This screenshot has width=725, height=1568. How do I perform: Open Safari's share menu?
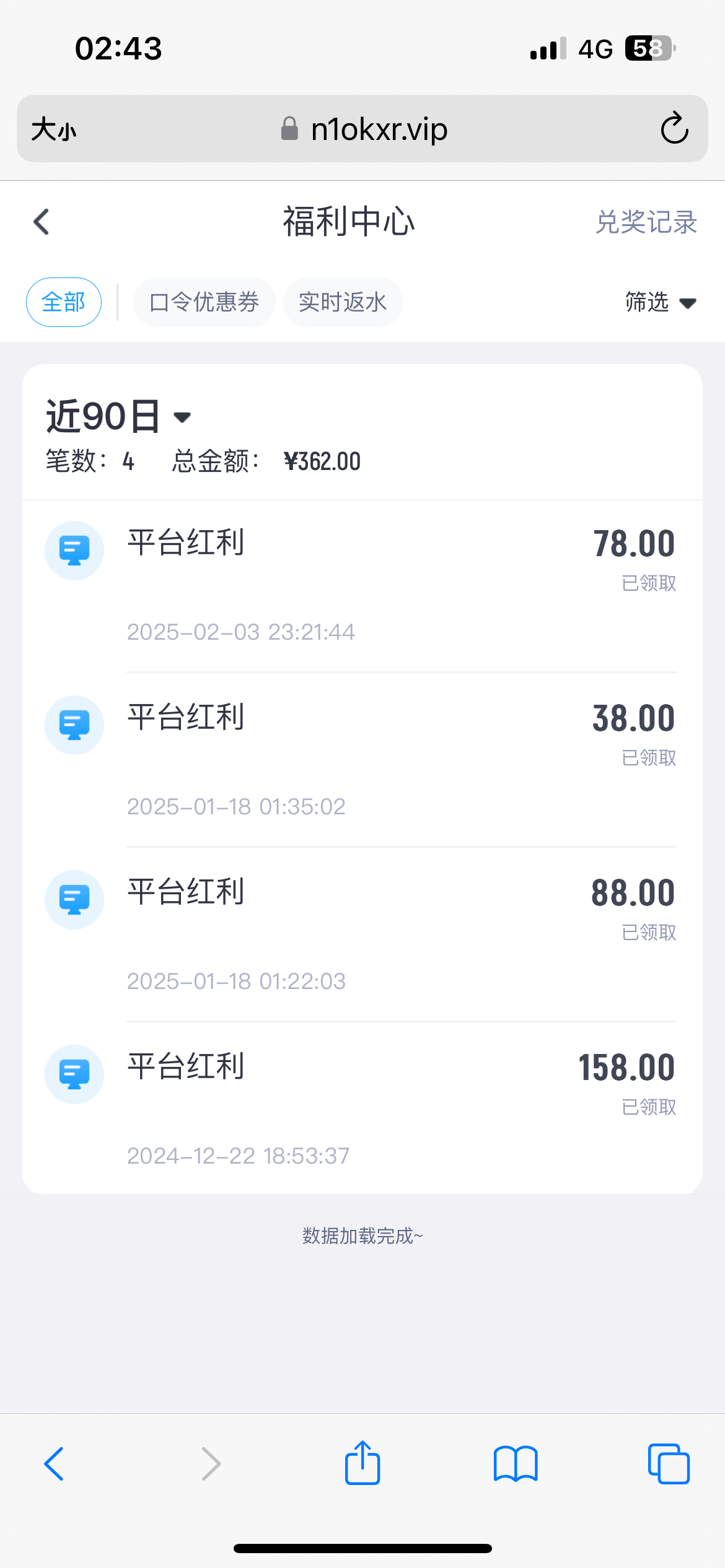pyautogui.click(x=362, y=1464)
